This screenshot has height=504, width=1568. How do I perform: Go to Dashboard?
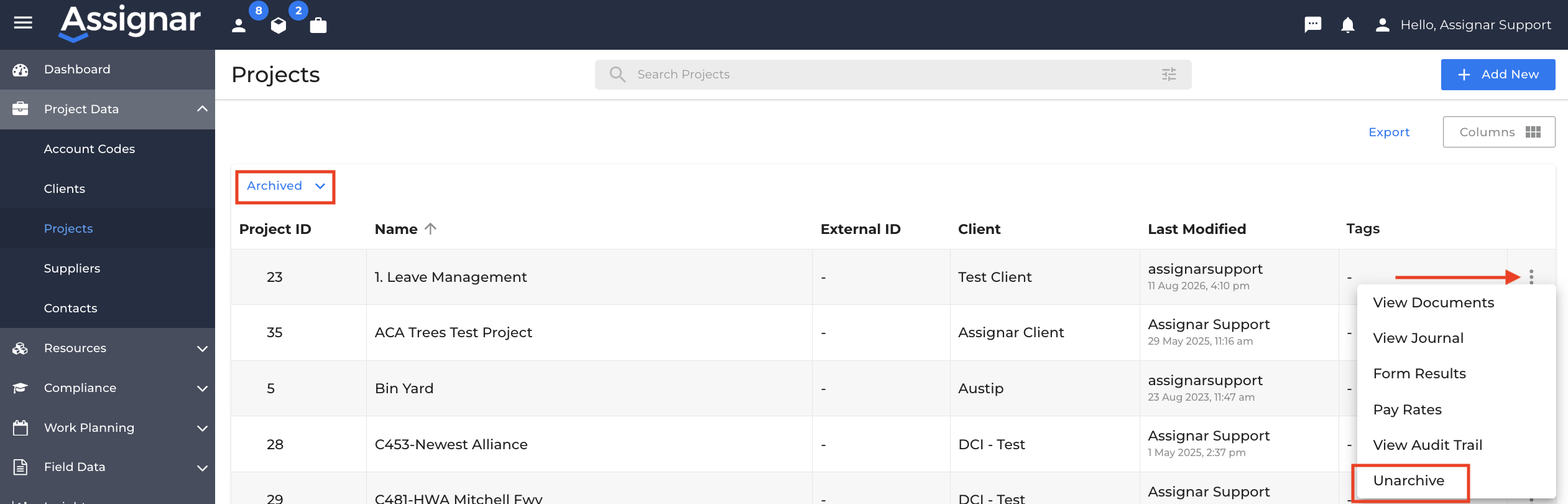pyautogui.click(x=77, y=70)
